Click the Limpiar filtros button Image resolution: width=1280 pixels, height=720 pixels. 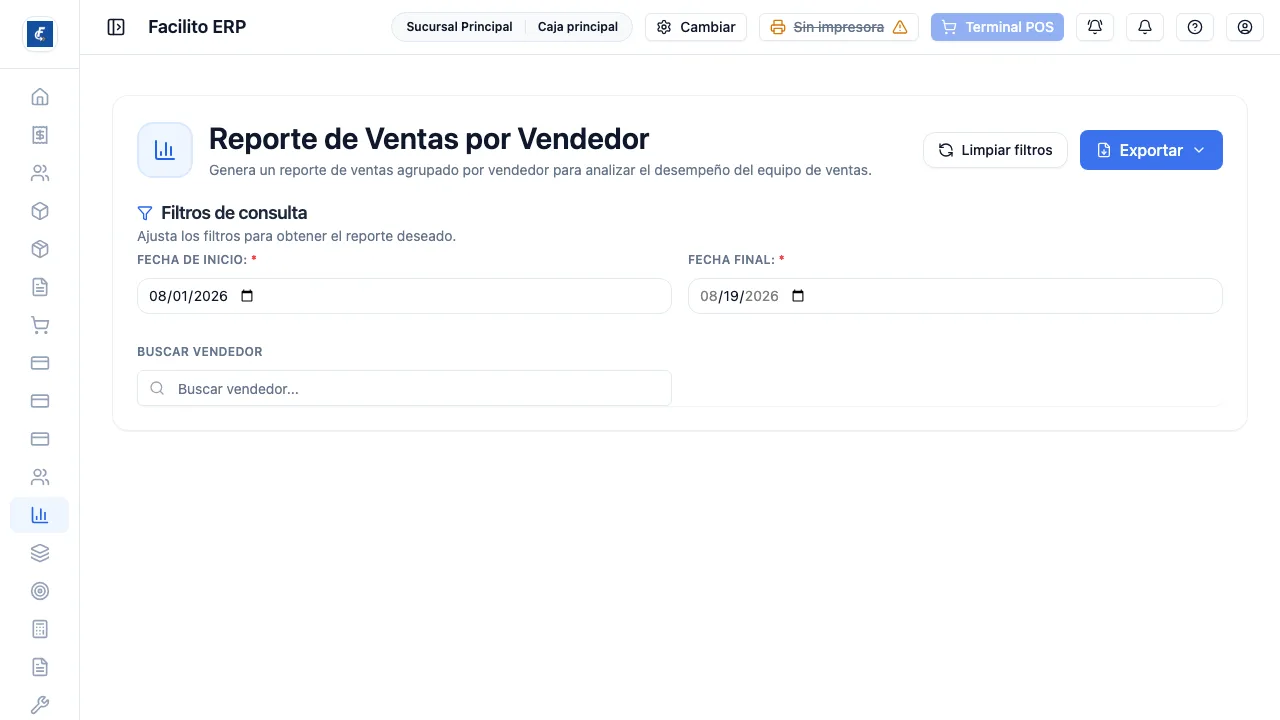pos(995,150)
